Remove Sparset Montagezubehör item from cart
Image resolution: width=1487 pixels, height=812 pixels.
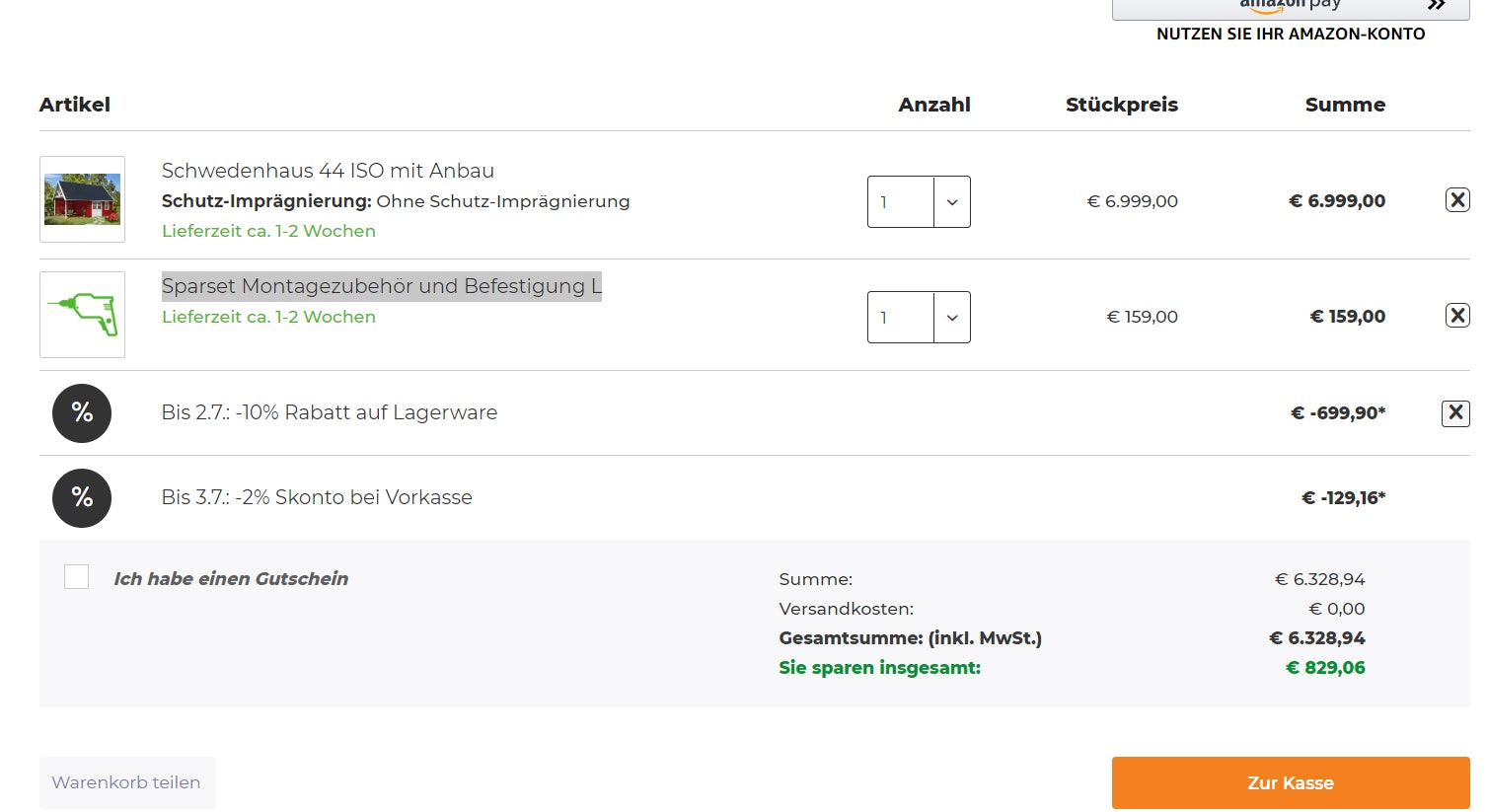tap(1456, 316)
